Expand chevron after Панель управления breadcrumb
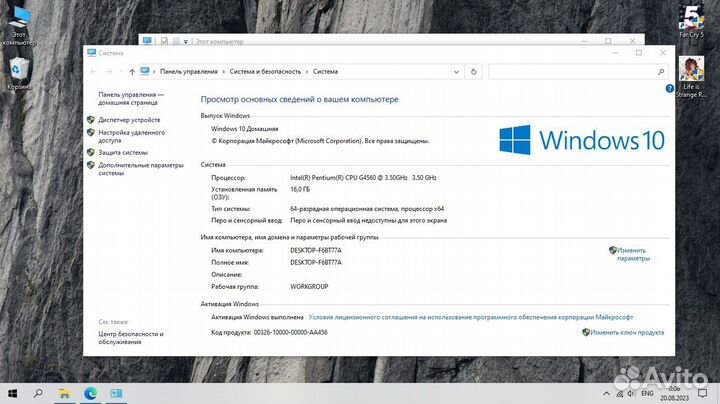Screen dimensions: 720x404 (x=224, y=72)
